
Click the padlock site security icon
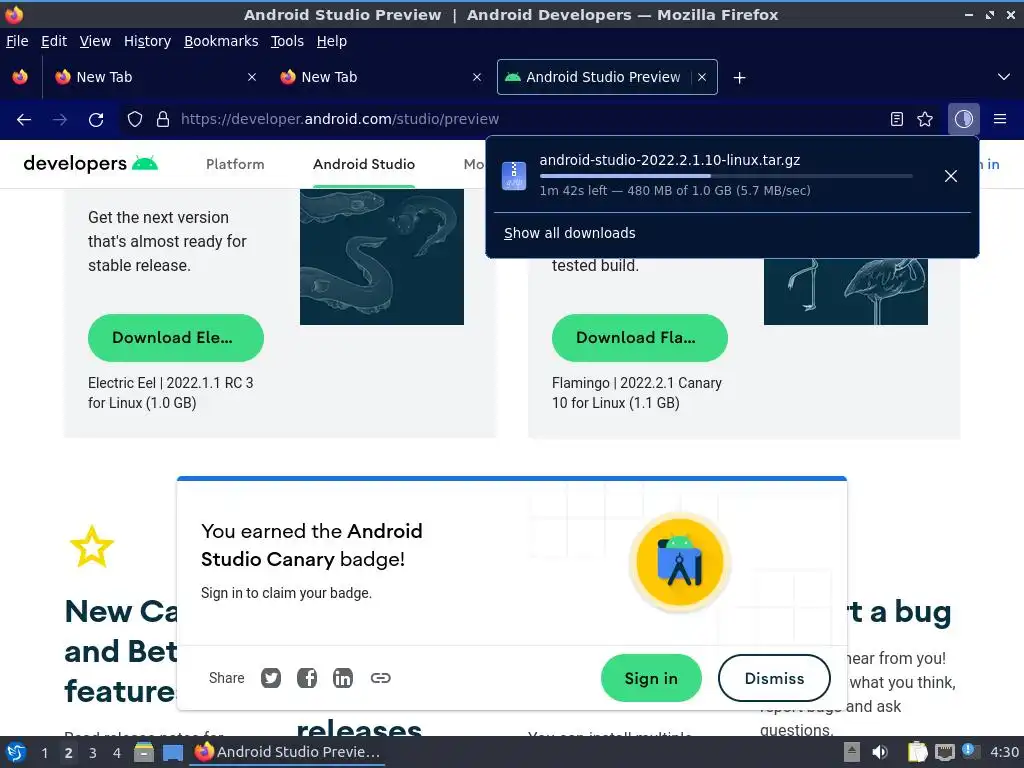[163, 119]
